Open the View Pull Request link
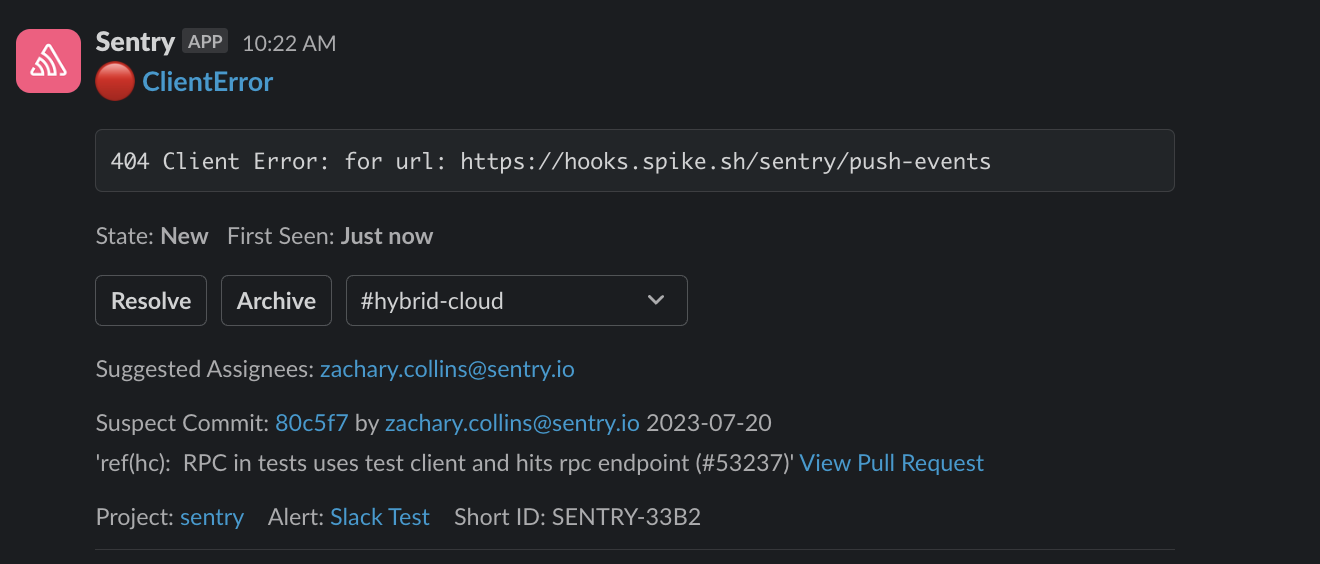 [892, 463]
